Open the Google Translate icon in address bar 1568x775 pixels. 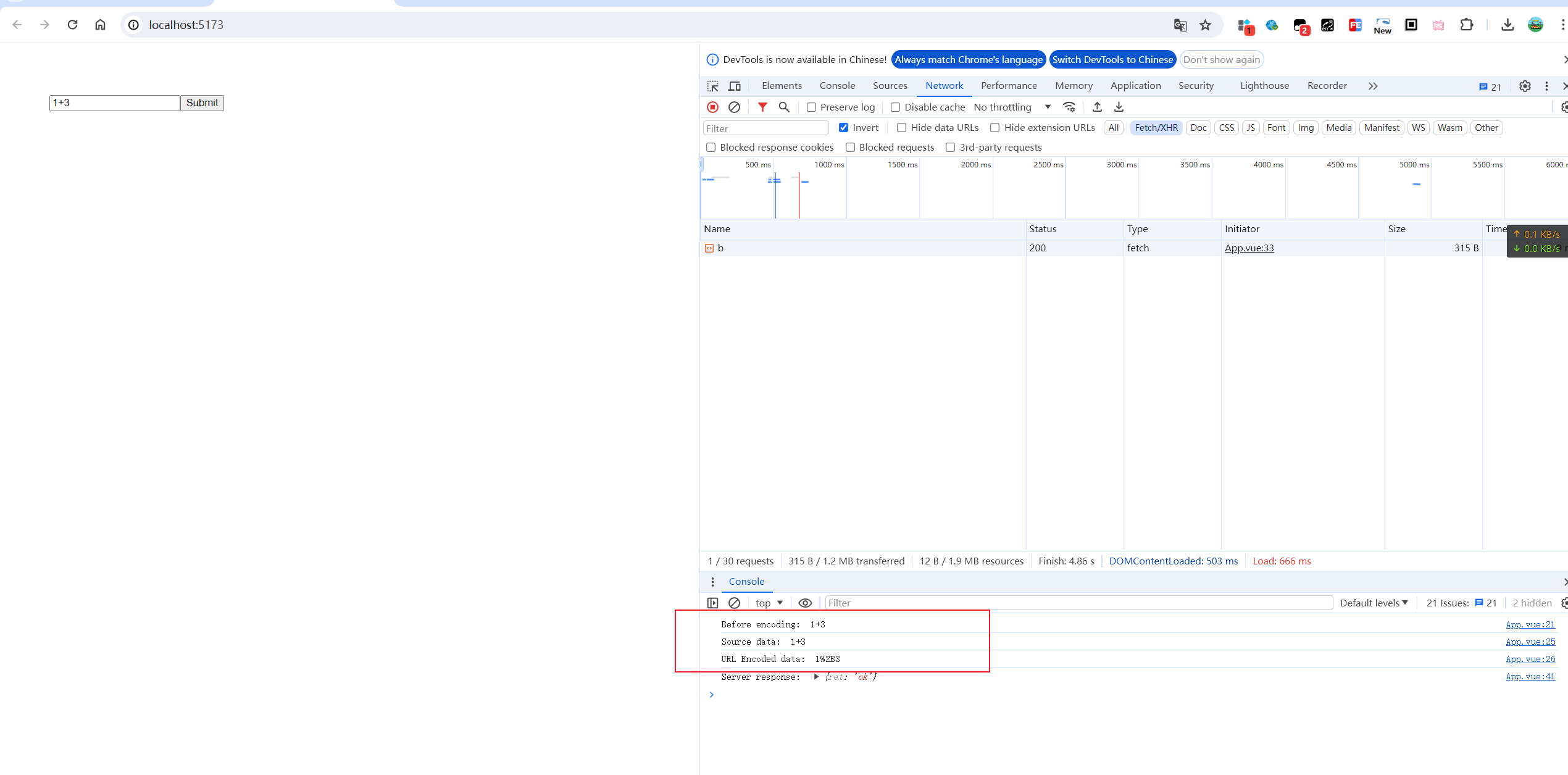(1180, 25)
